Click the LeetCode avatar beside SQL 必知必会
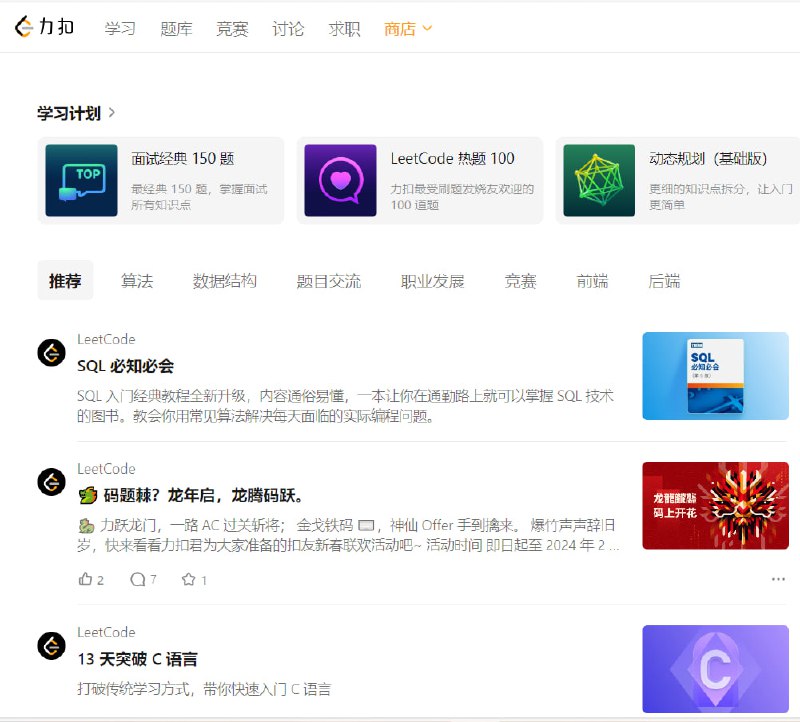The height and width of the screenshot is (722, 800). 52,353
